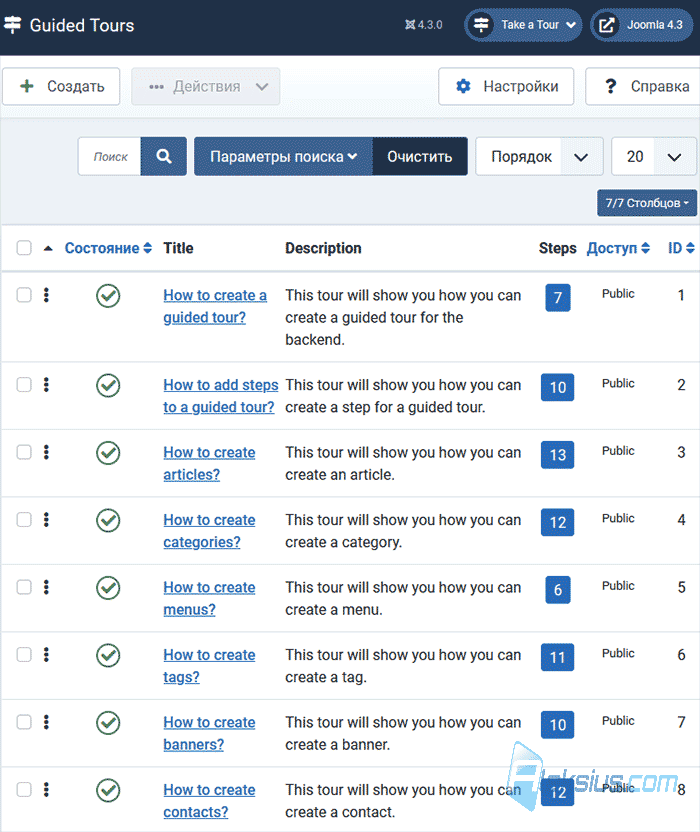
Task: Open Joomla 4.3 site preview link
Action: coord(642,25)
